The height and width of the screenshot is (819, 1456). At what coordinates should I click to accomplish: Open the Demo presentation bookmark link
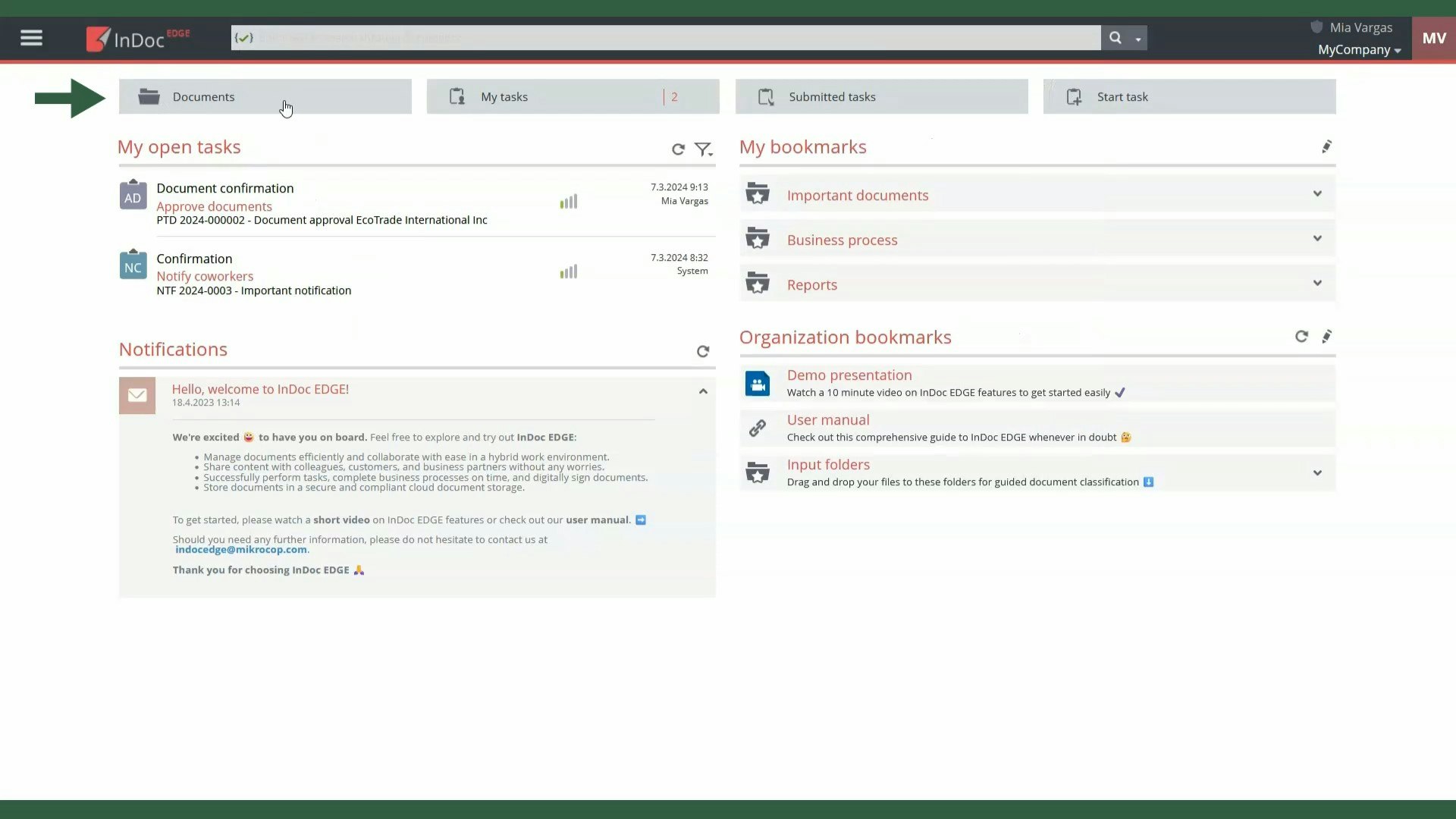(x=849, y=375)
